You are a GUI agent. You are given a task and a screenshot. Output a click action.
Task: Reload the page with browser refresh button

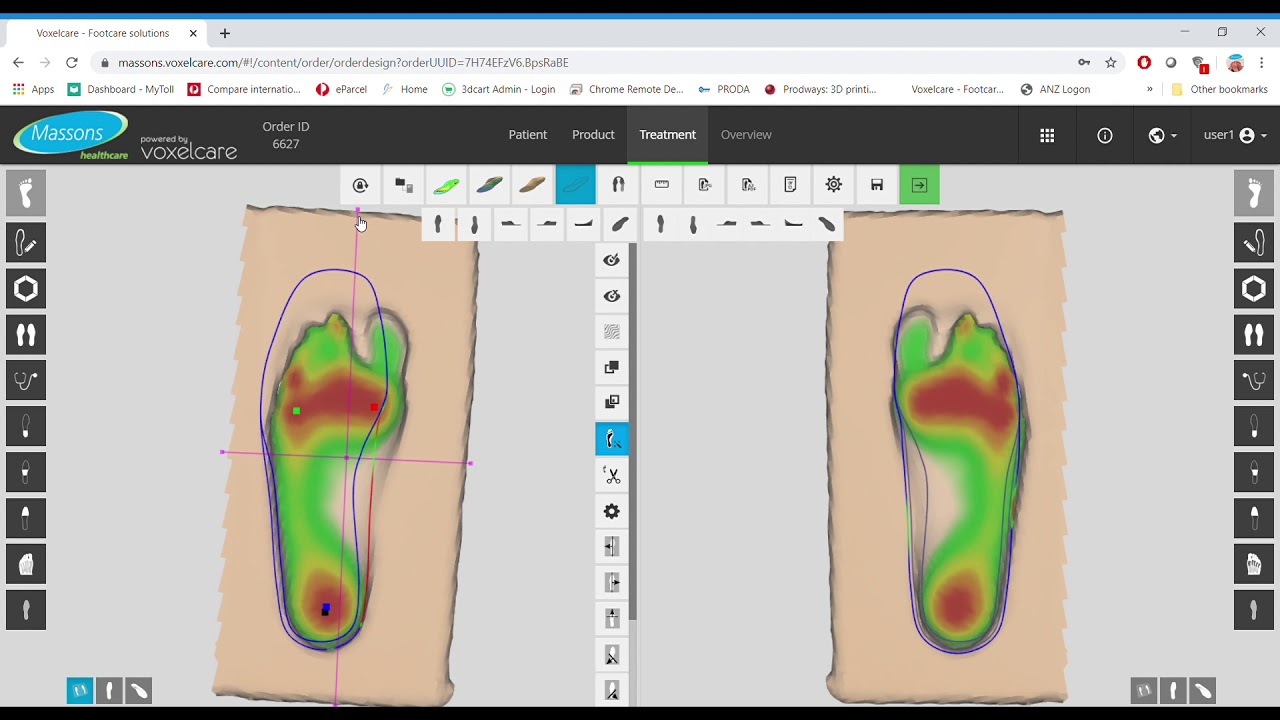coord(72,62)
